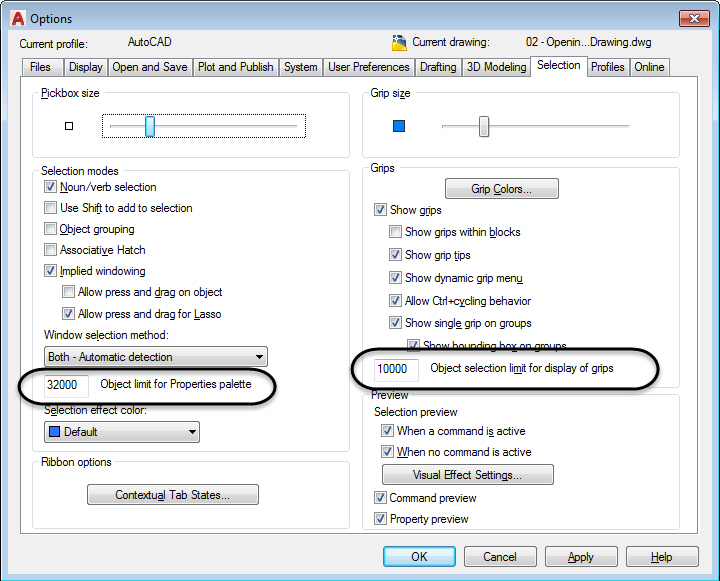720x581 pixels.
Task: Toggle Show grips checkbox
Action: coord(380,210)
